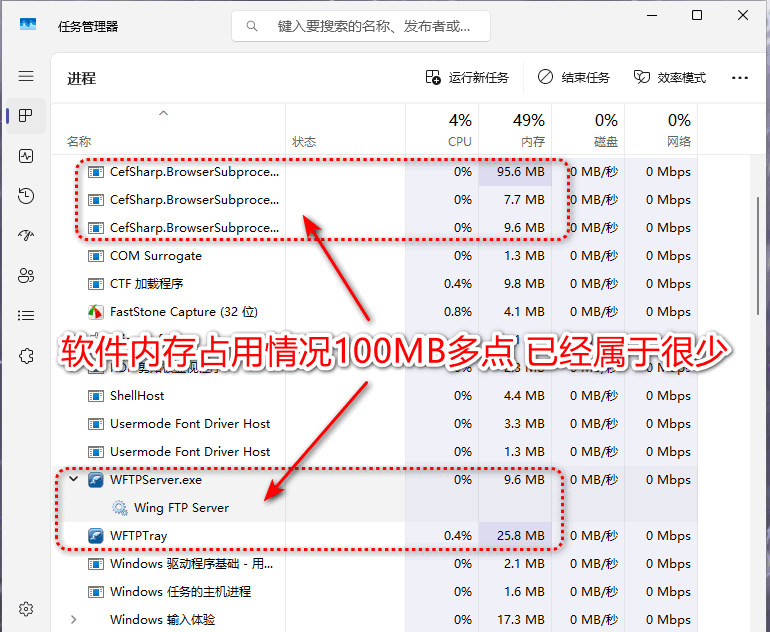
Task: Select the CefSharp row using 7.7 MB
Action: click(x=375, y=200)
